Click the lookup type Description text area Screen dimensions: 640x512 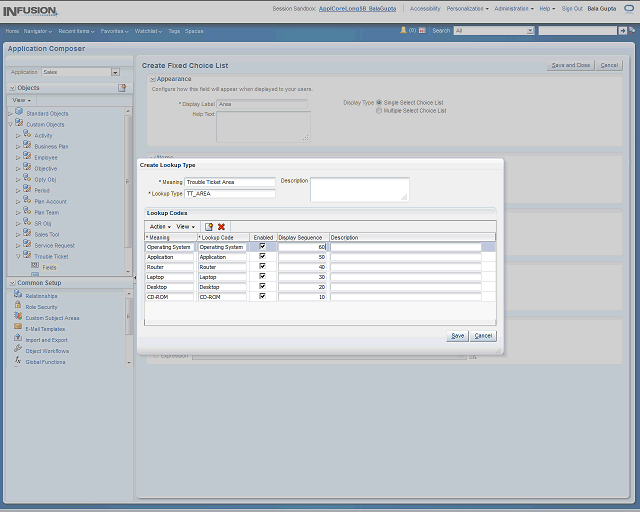359,189
